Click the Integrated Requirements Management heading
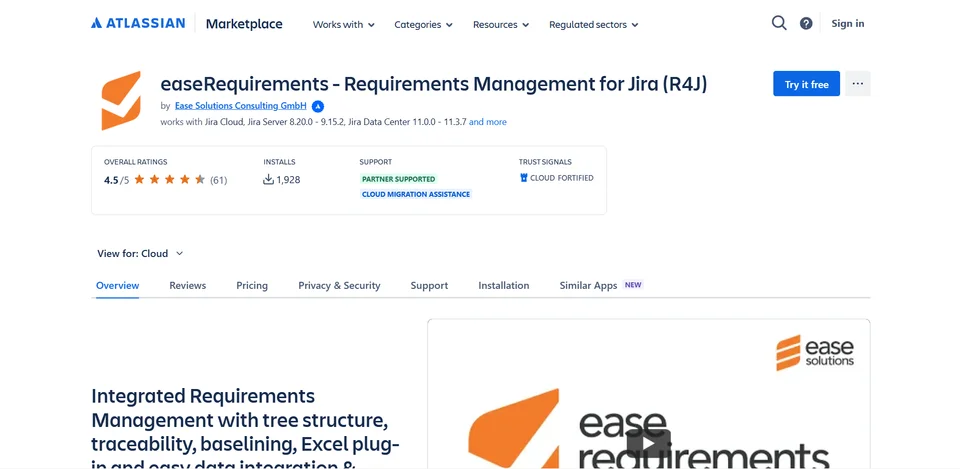 pos(245,429)
